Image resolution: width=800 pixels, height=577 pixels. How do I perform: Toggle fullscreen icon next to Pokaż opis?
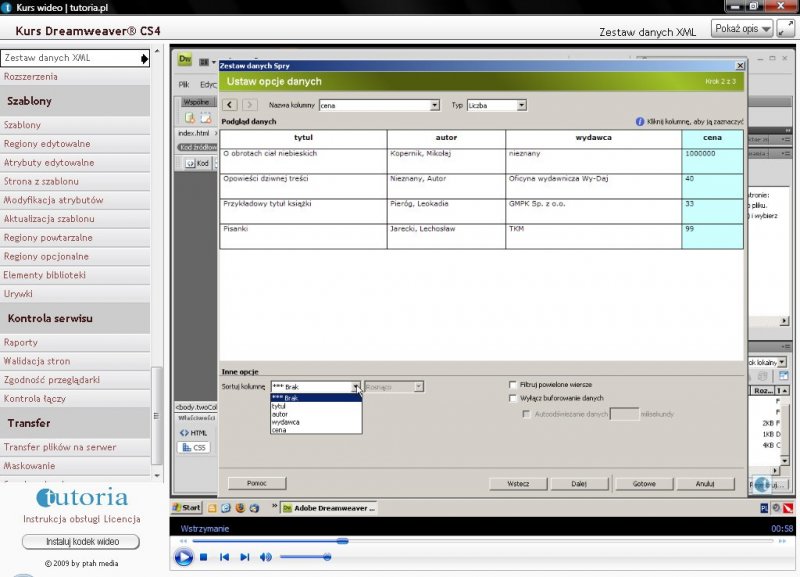[x=786, y=28]
